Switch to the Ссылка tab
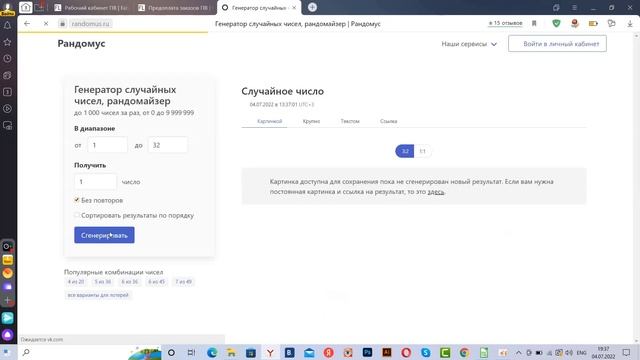The image size is (640, 360). pyautogui.click(x=388, y=121)
